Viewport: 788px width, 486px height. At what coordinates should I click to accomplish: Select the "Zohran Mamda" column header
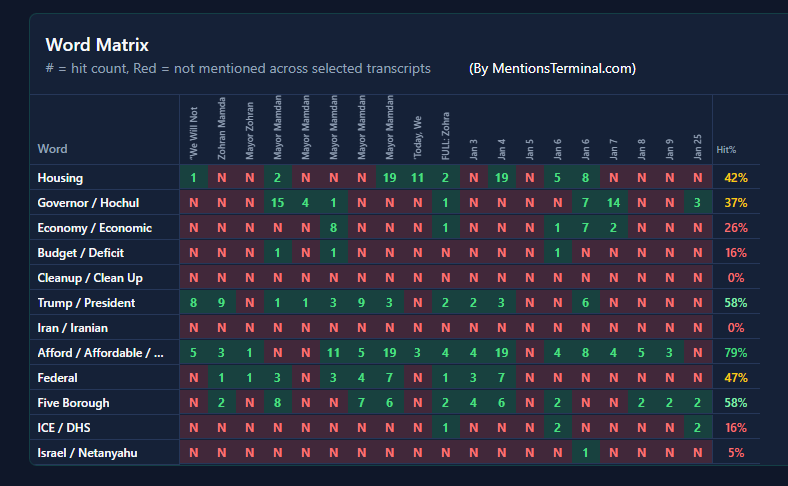coord(222,129)
